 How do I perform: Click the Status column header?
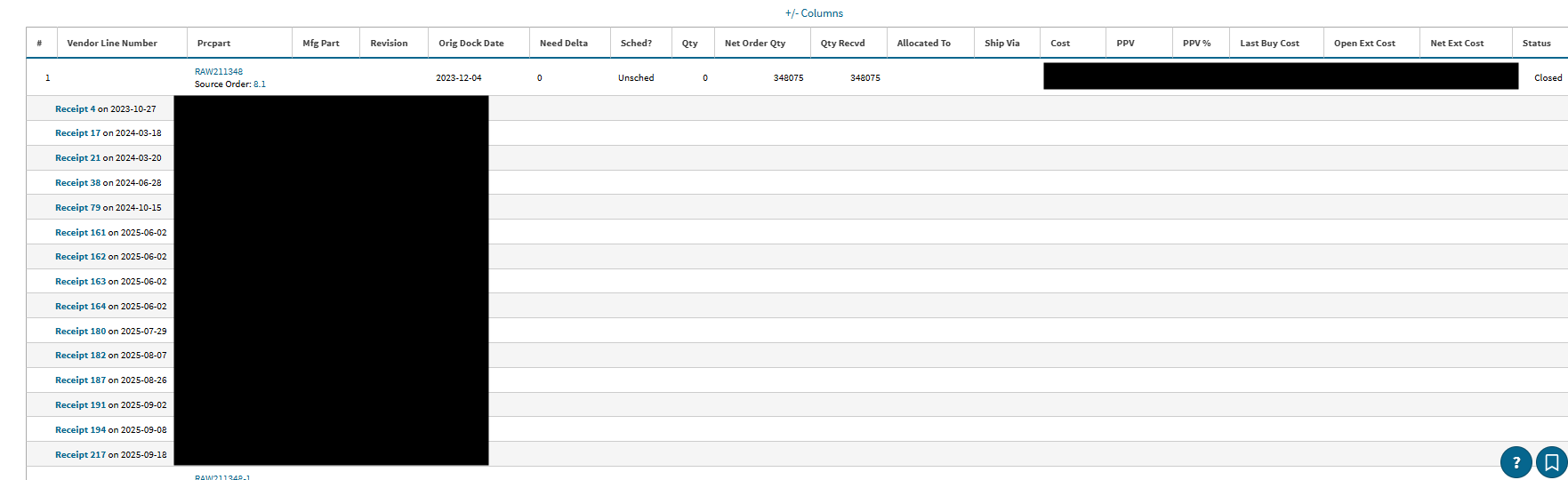click(1536, 44)
